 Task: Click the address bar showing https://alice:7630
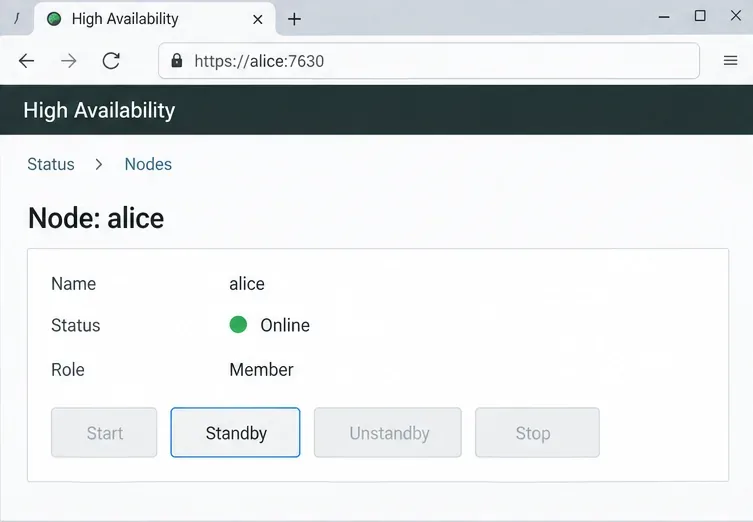pyautogui.click(x=428, y=61)
